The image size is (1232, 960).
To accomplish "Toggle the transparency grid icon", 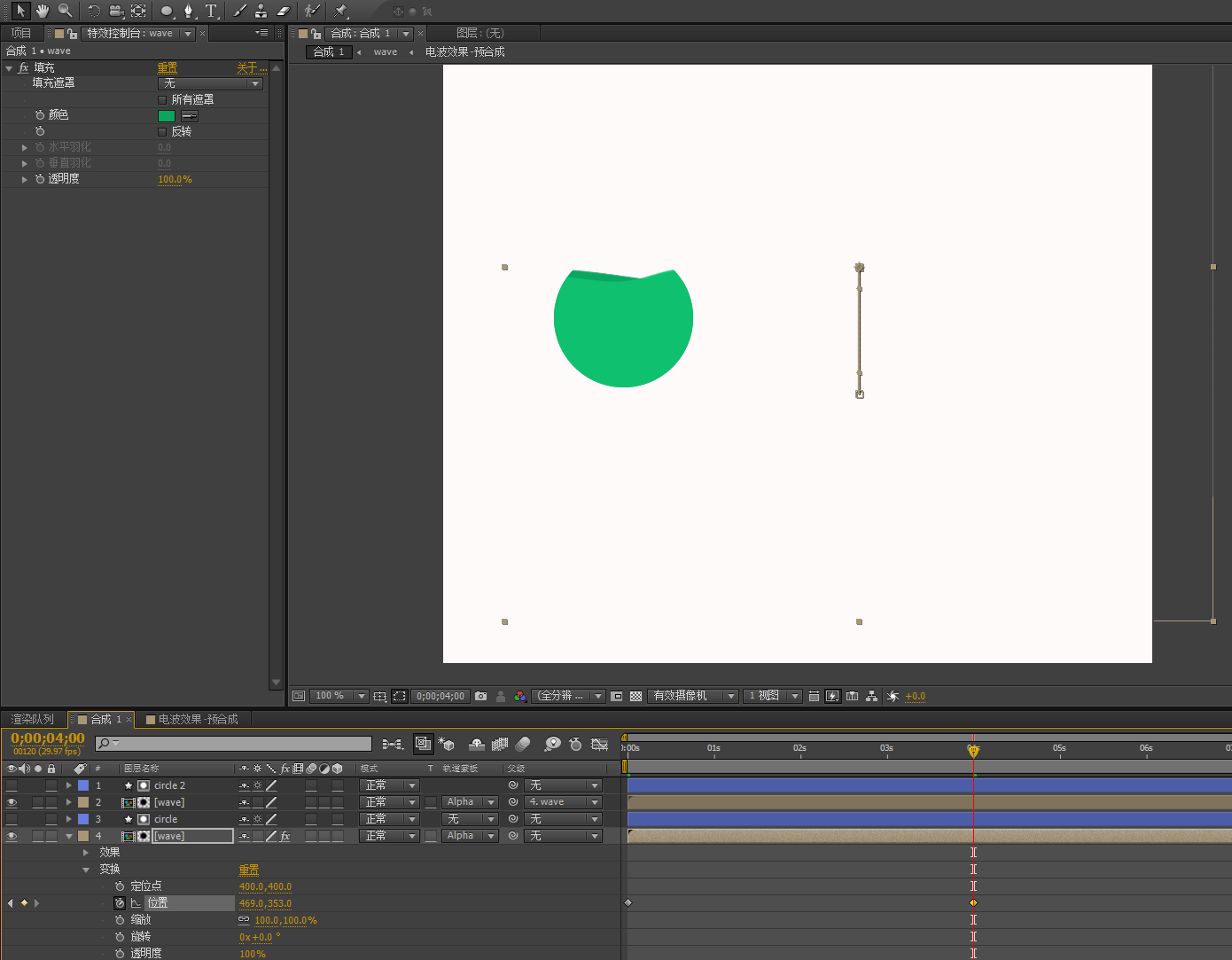I will click(x=635, y=697).
